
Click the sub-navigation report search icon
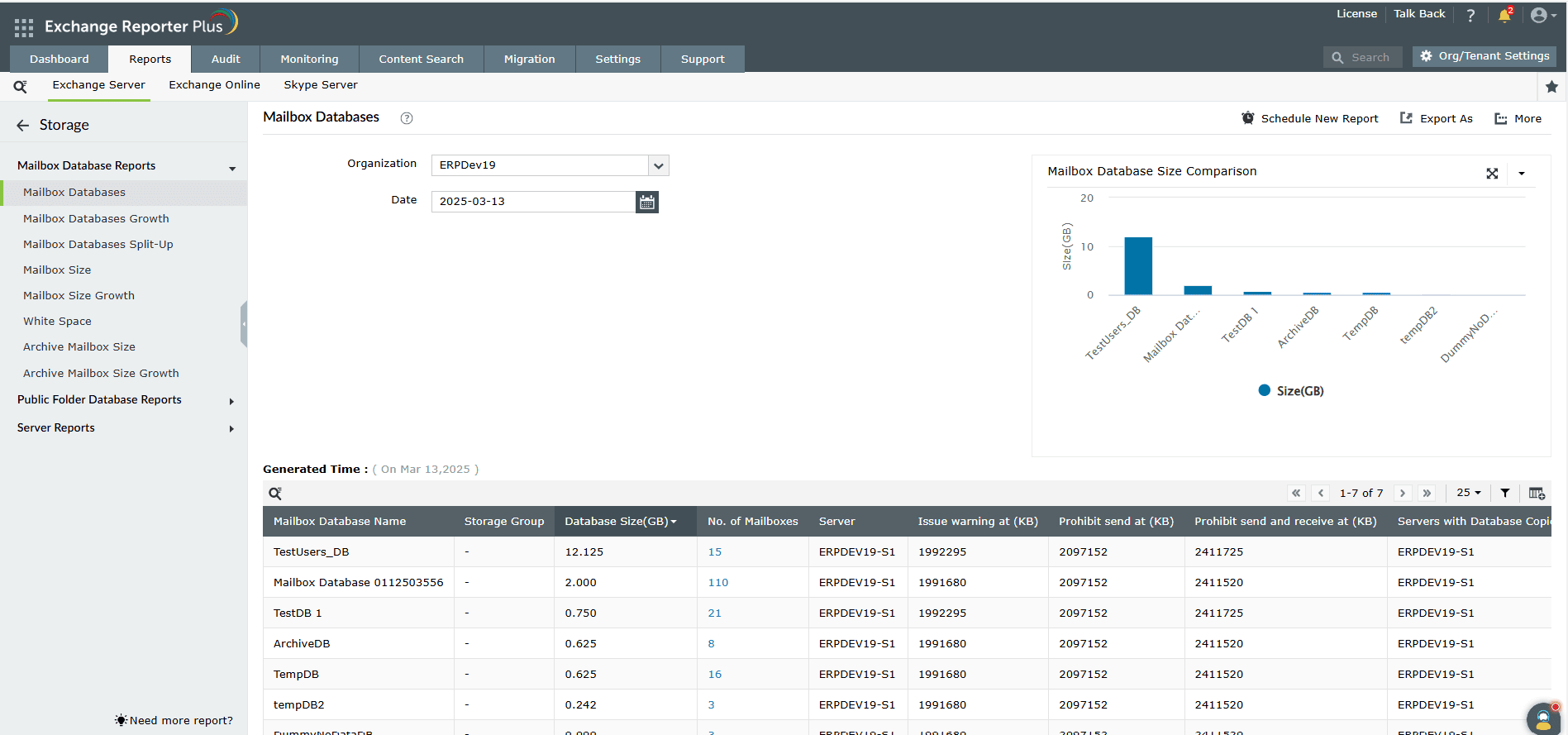coord(21,86)
